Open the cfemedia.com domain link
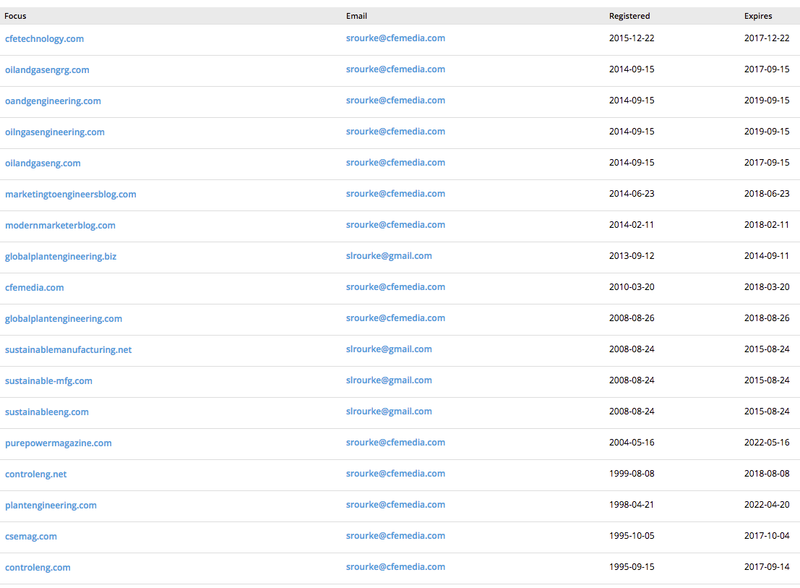Screen dimensions: 800x588 pyautogui.click(x=34, y=288)
